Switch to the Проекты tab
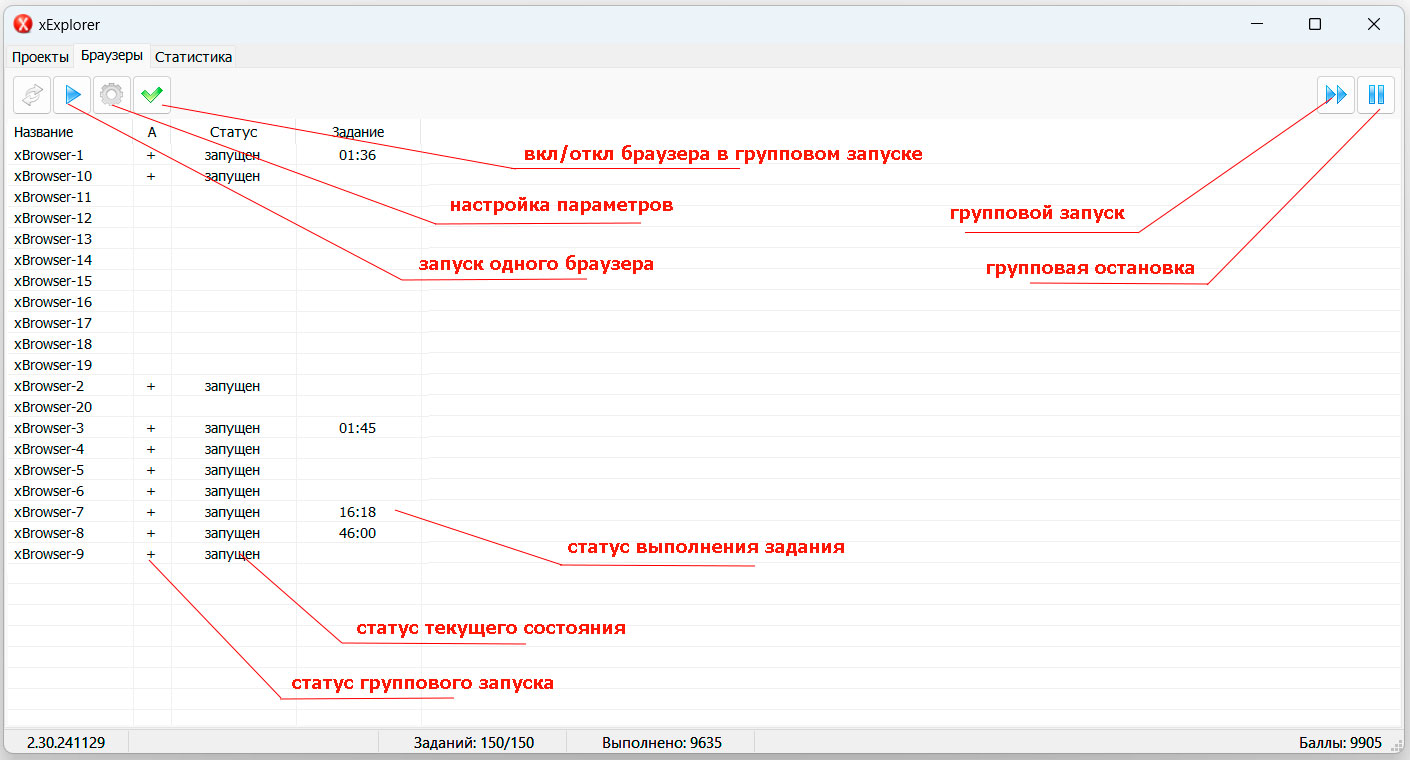 (x=40, y=57)
